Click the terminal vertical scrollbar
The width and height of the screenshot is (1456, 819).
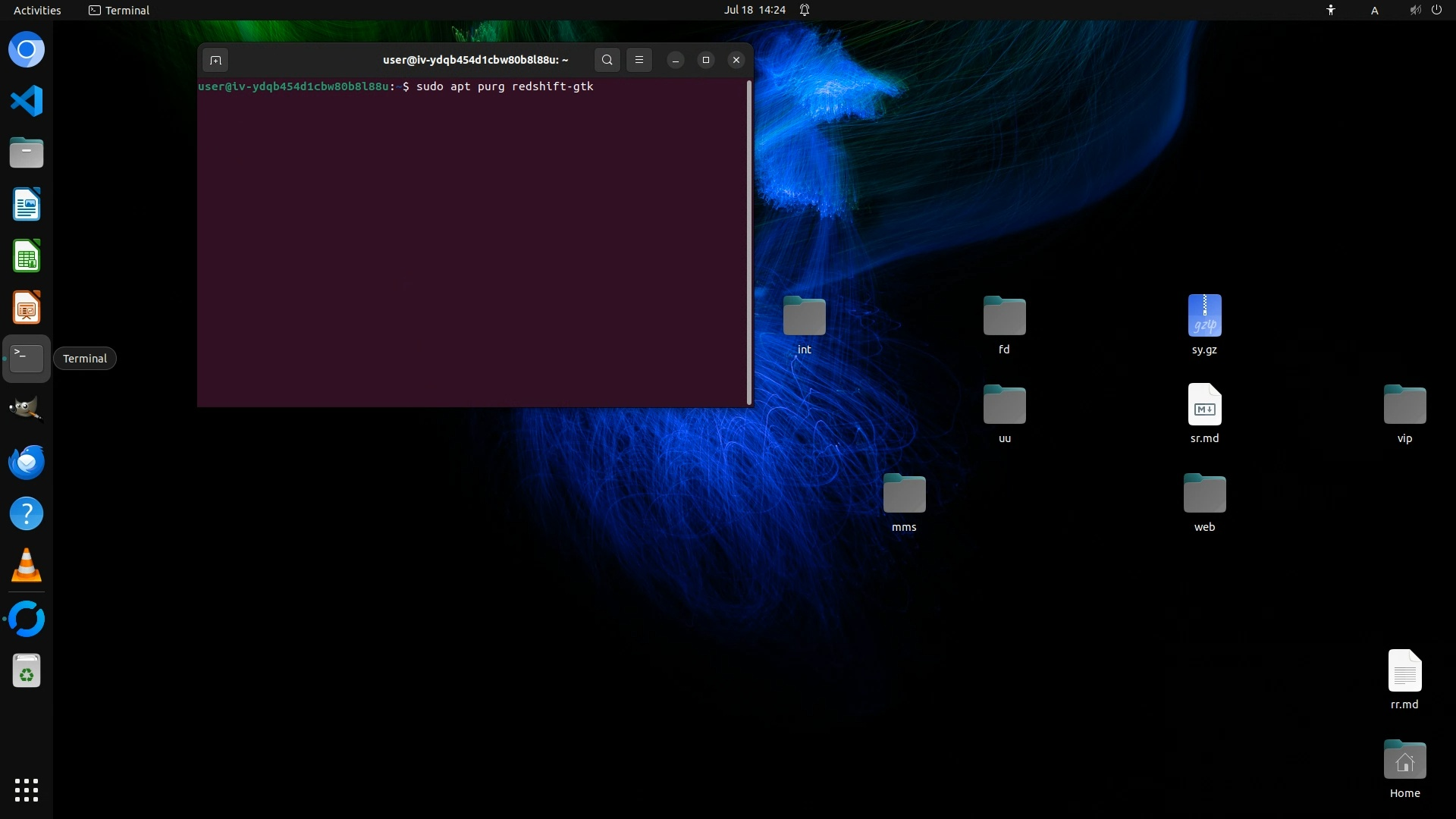pyautogui.click(x=749, y=243)
